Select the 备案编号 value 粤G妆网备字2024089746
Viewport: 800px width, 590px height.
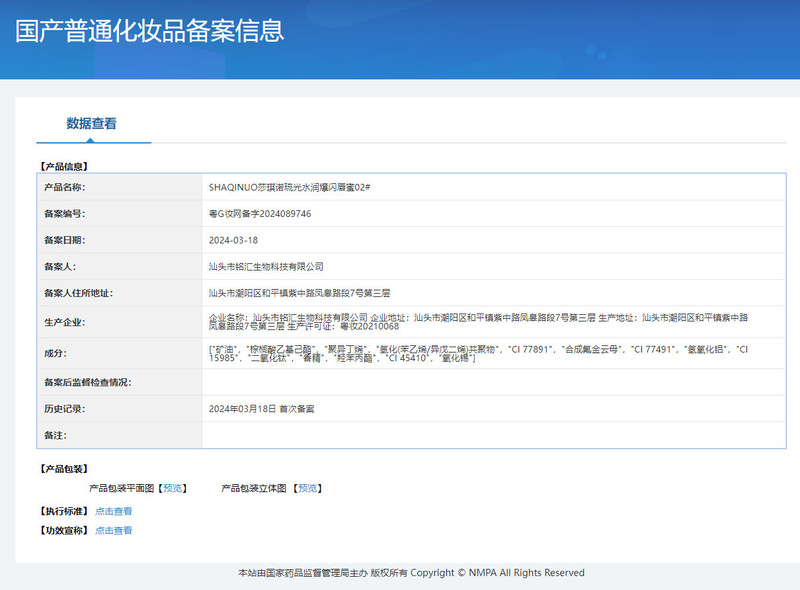pyautogui.click(x=260, y=214)
